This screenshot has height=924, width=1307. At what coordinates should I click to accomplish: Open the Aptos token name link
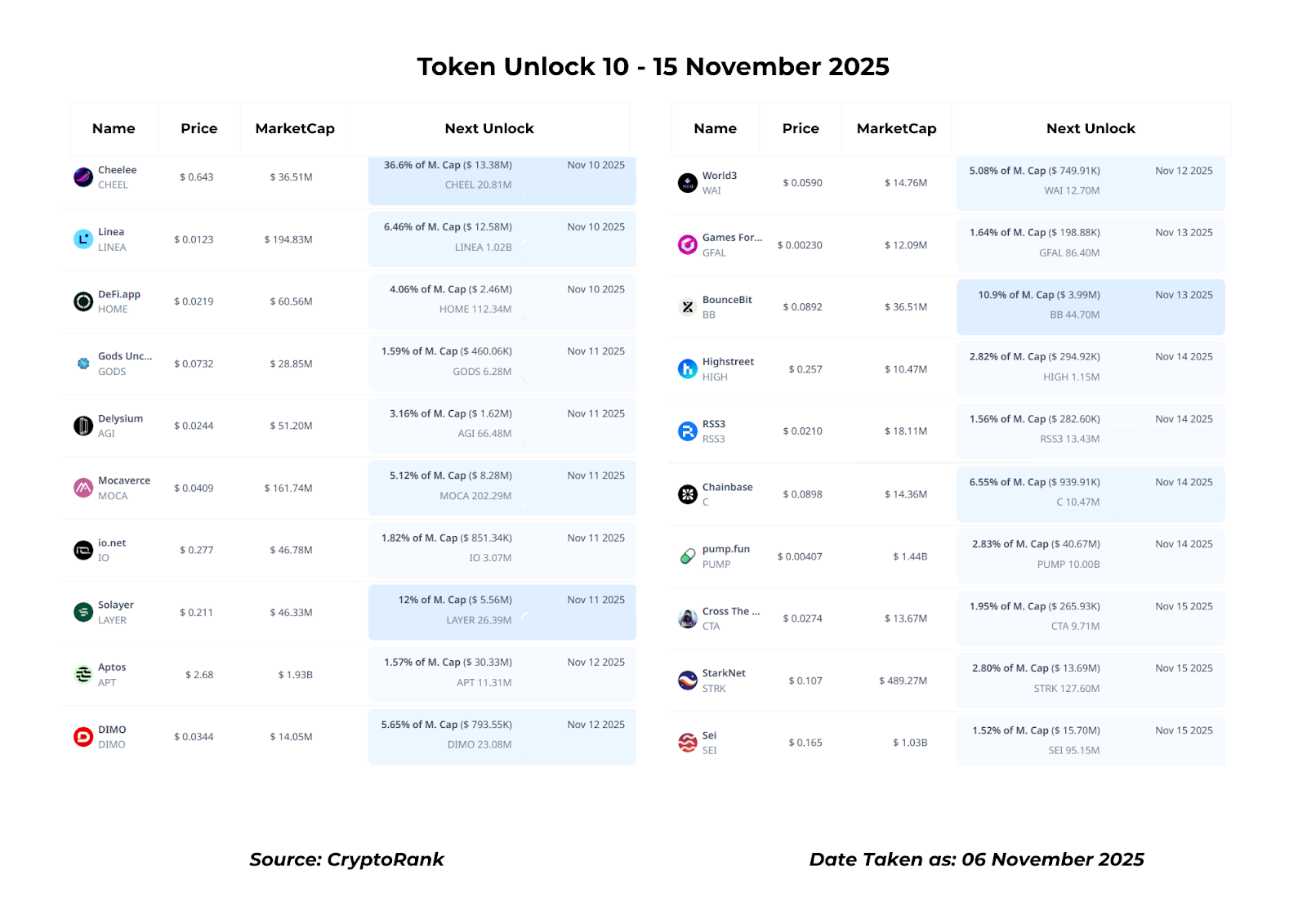tap(112, 667)
